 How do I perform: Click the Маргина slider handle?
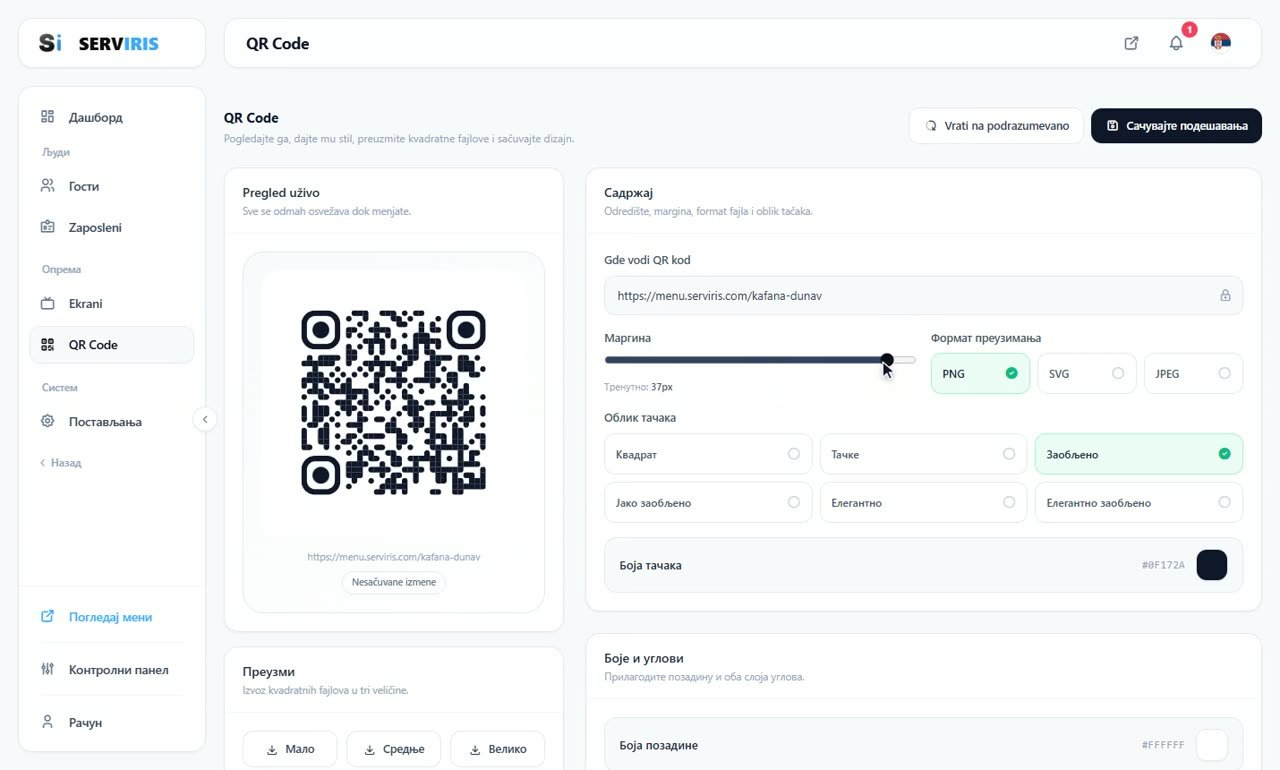coord(887,360)
